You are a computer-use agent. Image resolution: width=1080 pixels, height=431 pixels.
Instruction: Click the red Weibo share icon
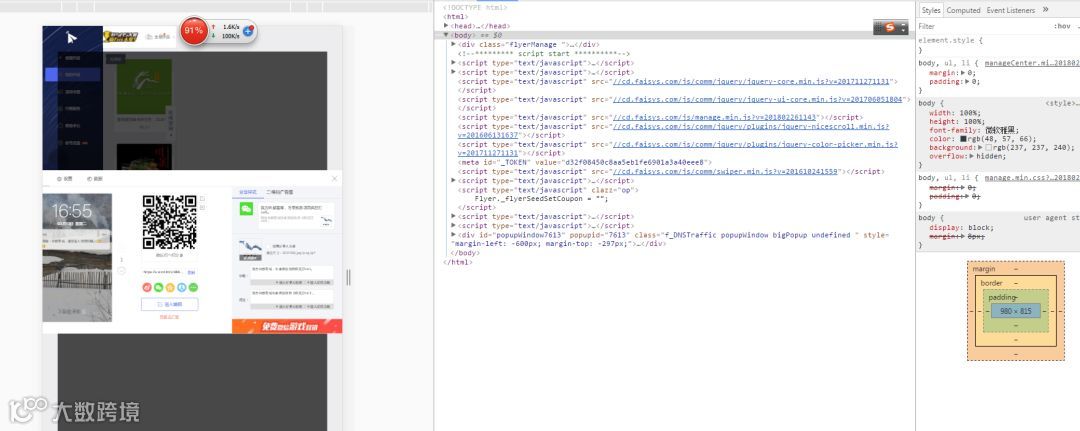pyautogui.click(x=147, y=287)
